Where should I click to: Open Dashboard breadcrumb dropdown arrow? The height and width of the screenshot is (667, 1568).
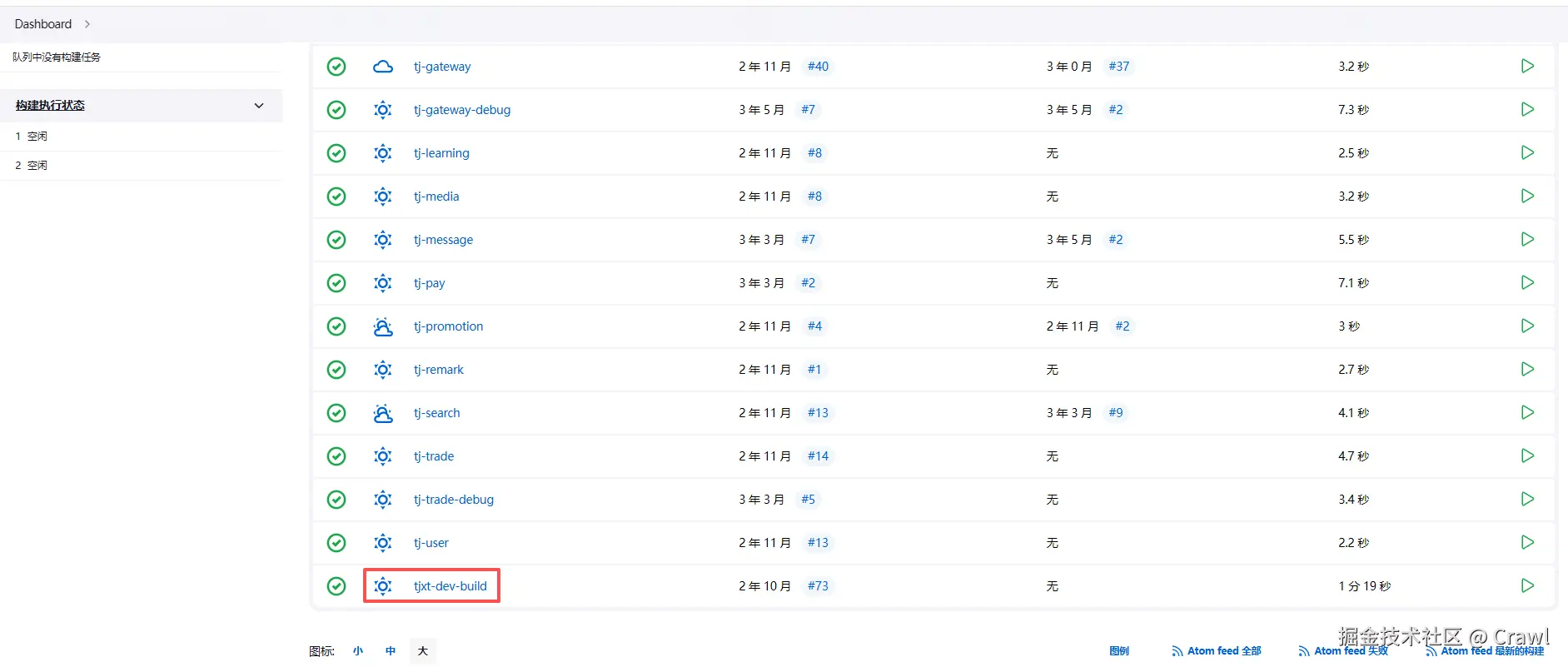pos(87,24)
